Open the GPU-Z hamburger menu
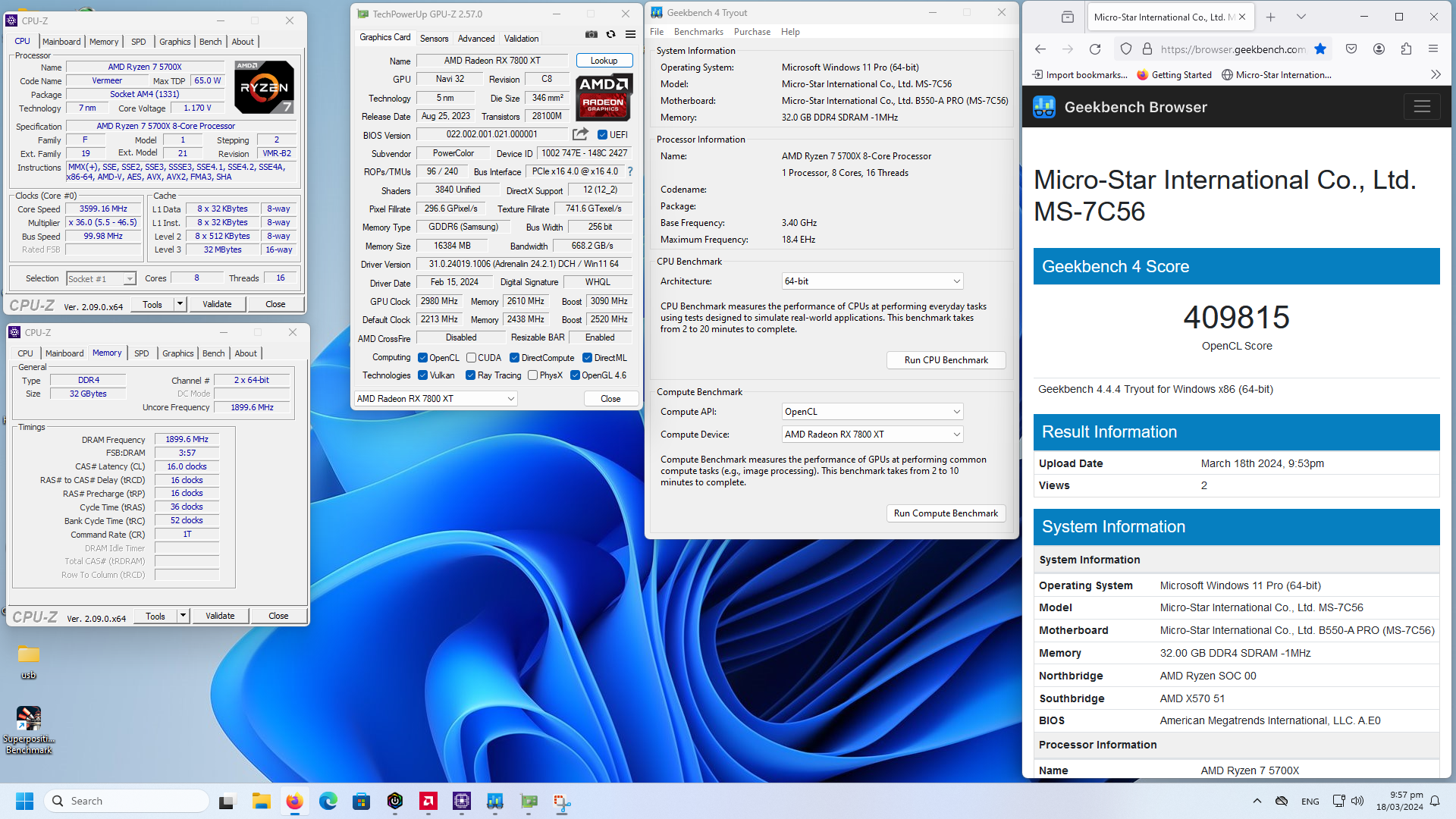 tap(630, 34)
